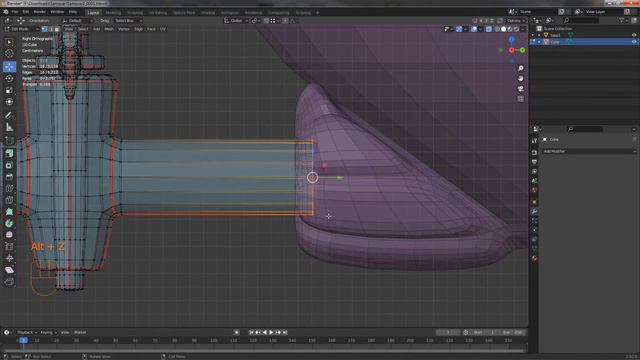Select the Poly Build tool
The width and height of the screenshot is (640, 360).
click(x=9, y=212)
